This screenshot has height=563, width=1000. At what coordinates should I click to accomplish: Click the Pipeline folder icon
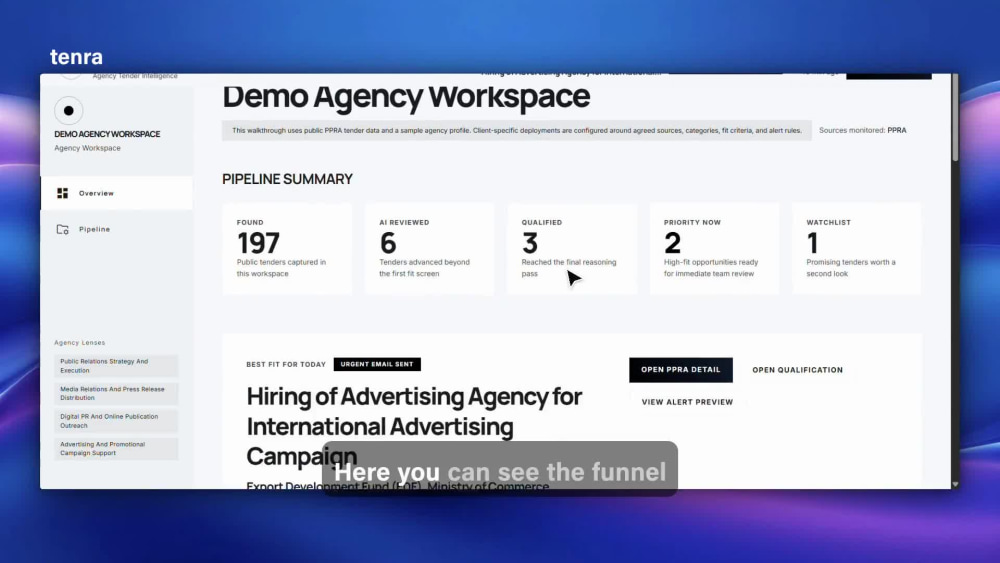coord(62,229)
